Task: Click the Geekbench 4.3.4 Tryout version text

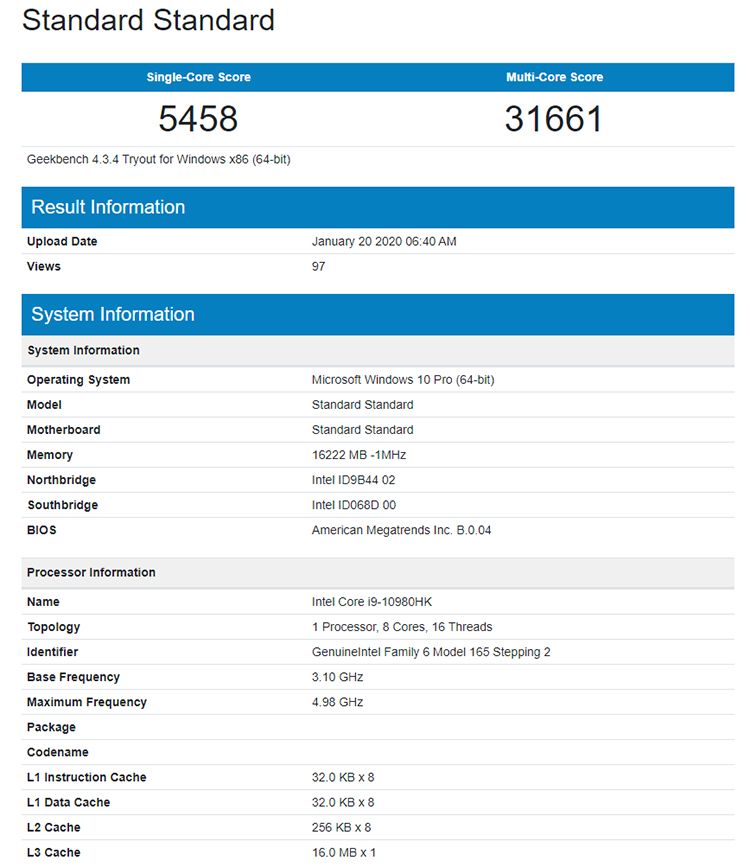Action: pyautogui.click(x=159, y=159)
